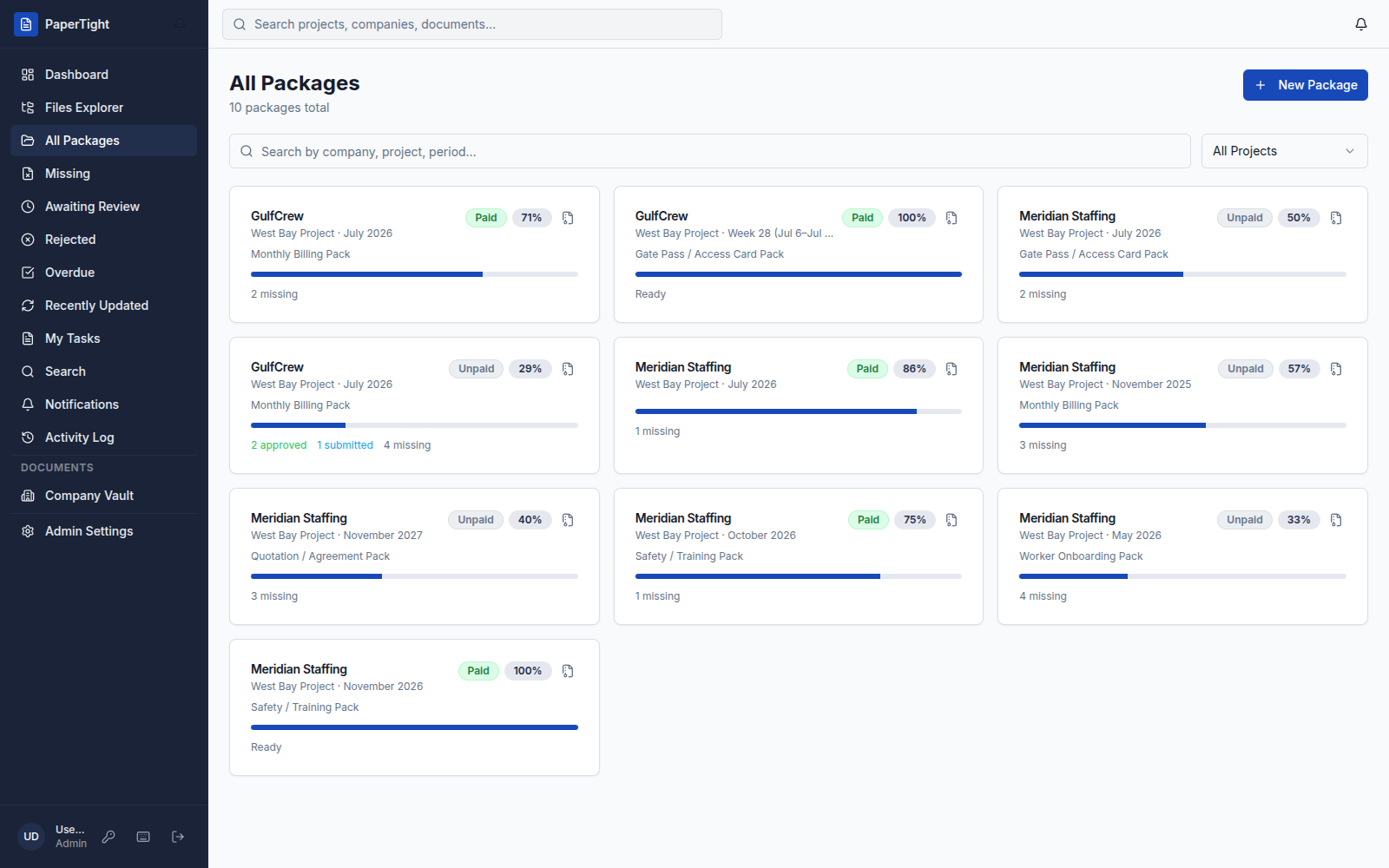Click Unpaid badge on November 2027 card
1389x868 pixels.
(x=476, y=520)
